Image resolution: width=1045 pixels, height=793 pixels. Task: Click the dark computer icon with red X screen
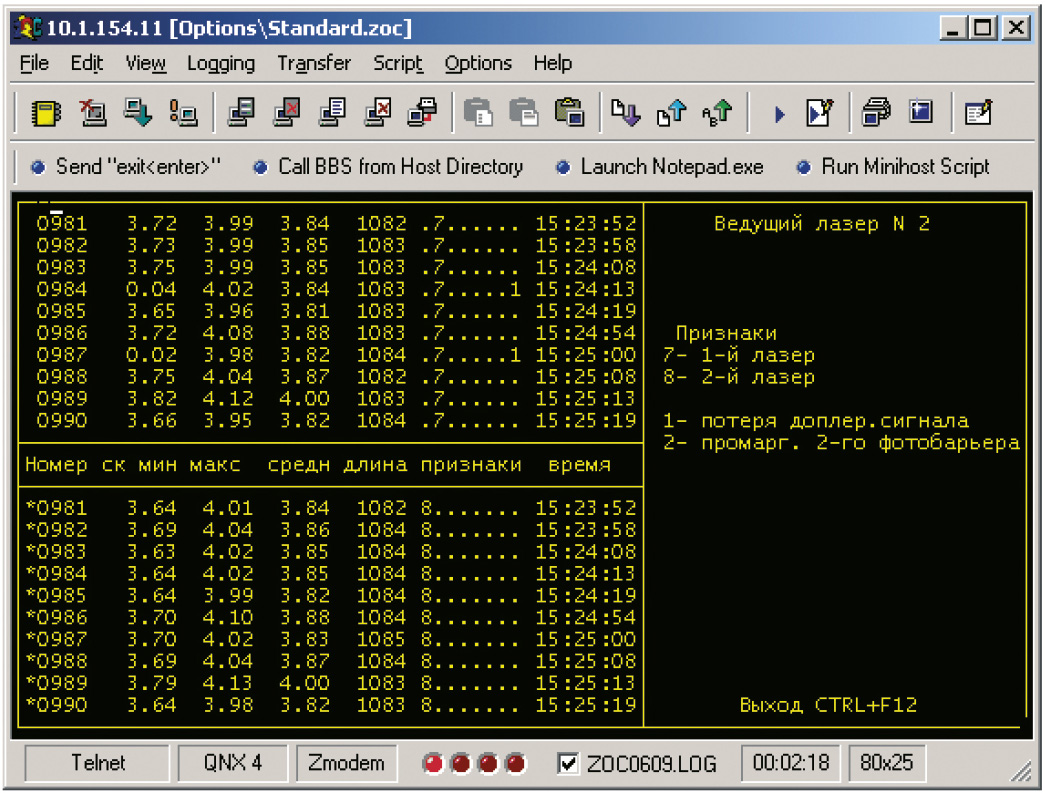click(287, 113)
